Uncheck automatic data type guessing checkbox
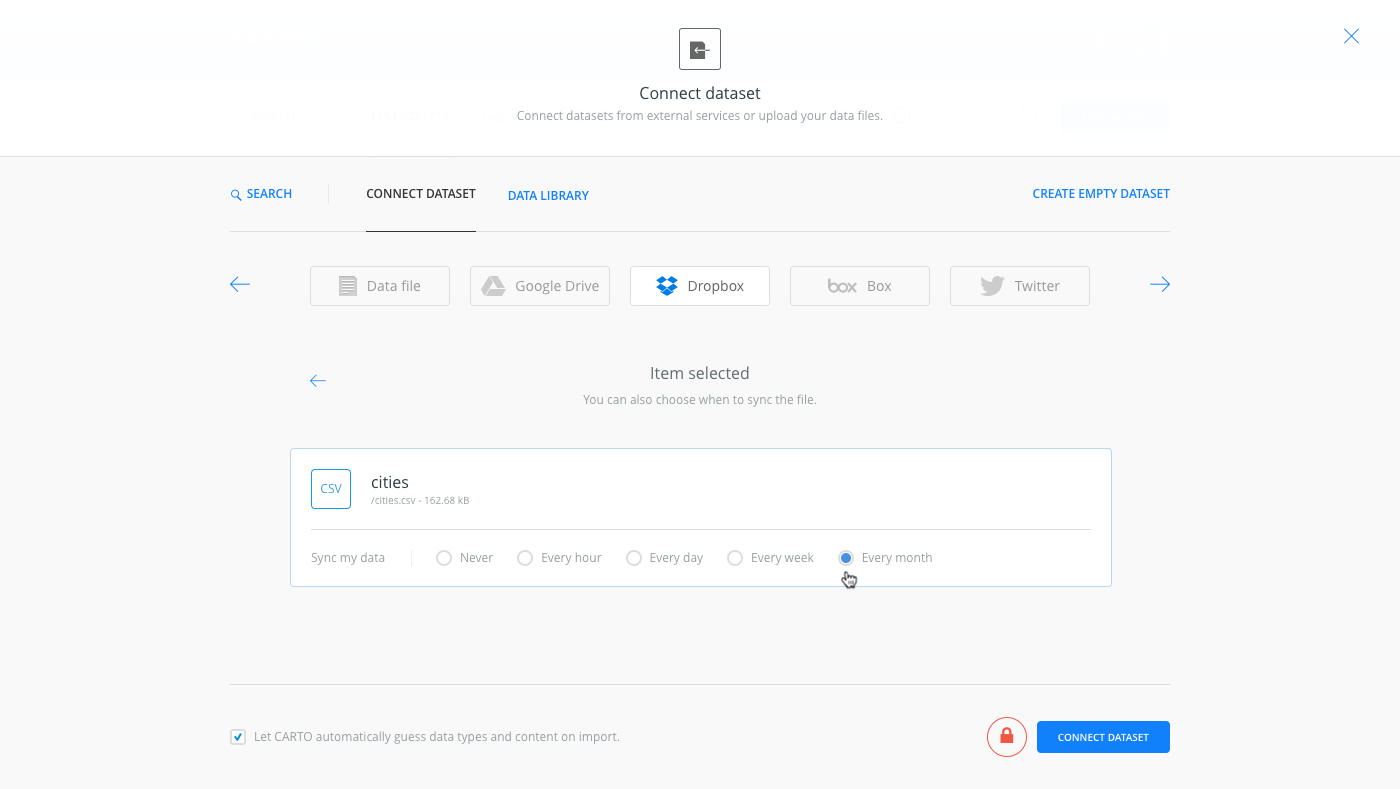 coord(238,737)
